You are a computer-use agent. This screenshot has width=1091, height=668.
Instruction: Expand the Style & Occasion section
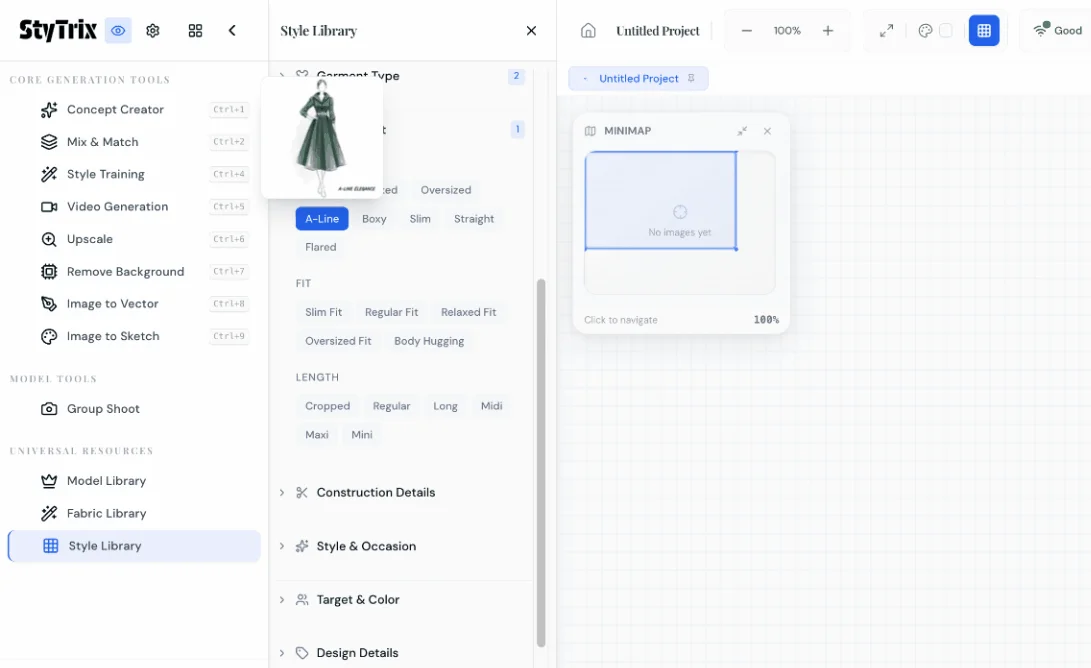(366, 547)
